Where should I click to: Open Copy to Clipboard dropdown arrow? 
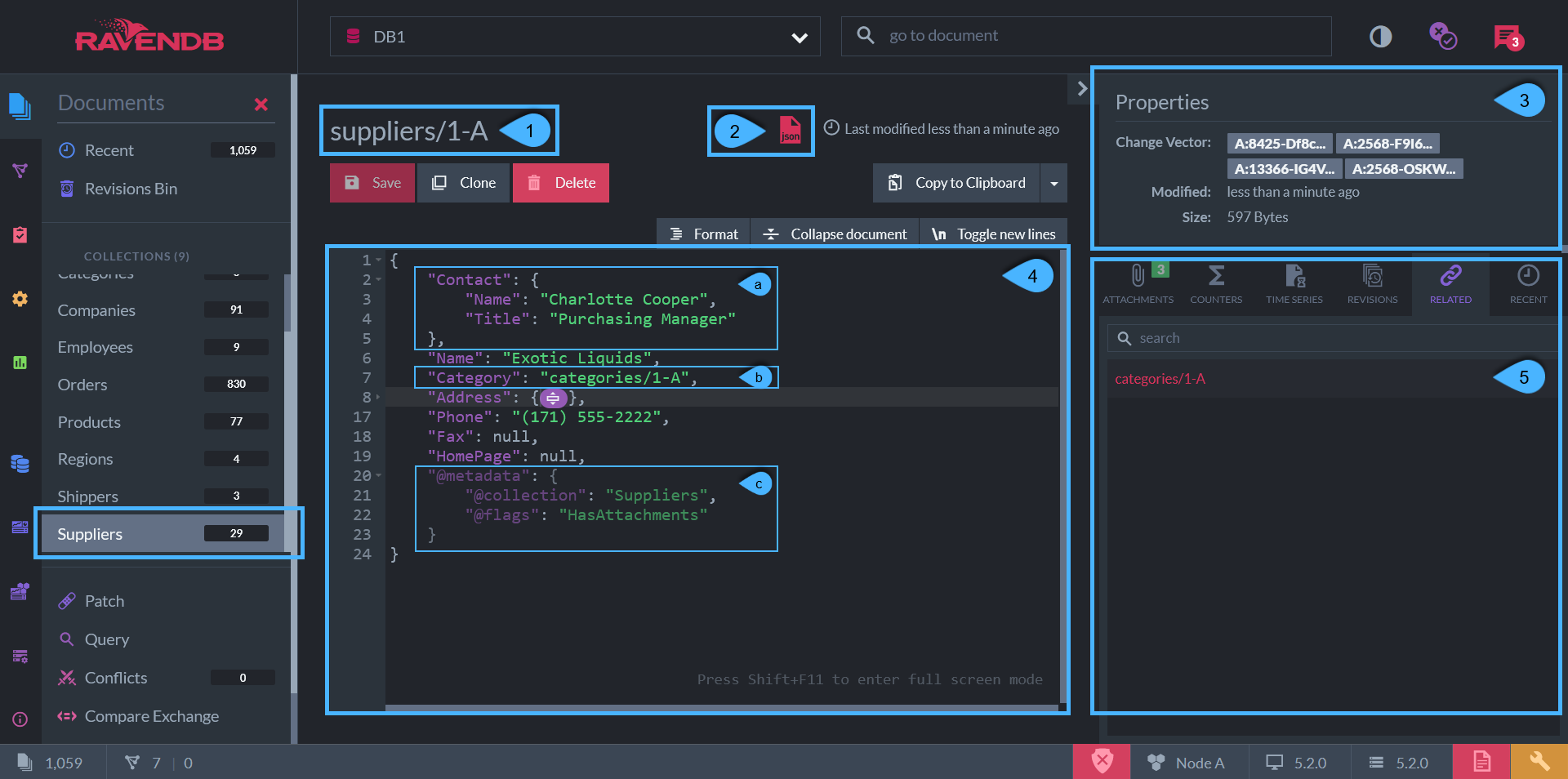point(1053,183)
